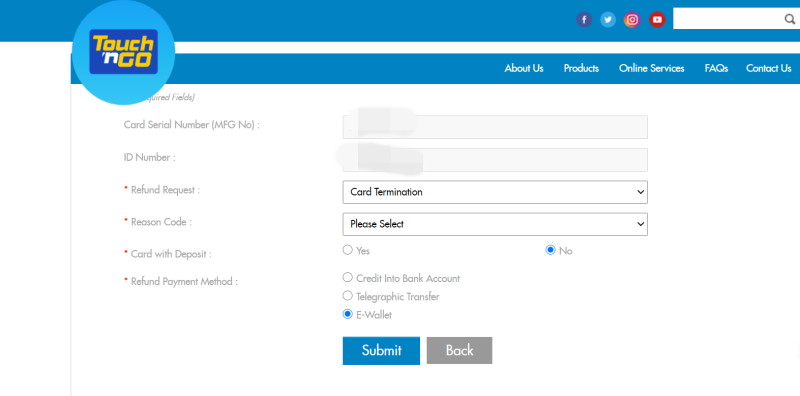The width and height of the screenshot is (800, 396).
Task: Select the E-Wallet refund method
Action: 347,314
